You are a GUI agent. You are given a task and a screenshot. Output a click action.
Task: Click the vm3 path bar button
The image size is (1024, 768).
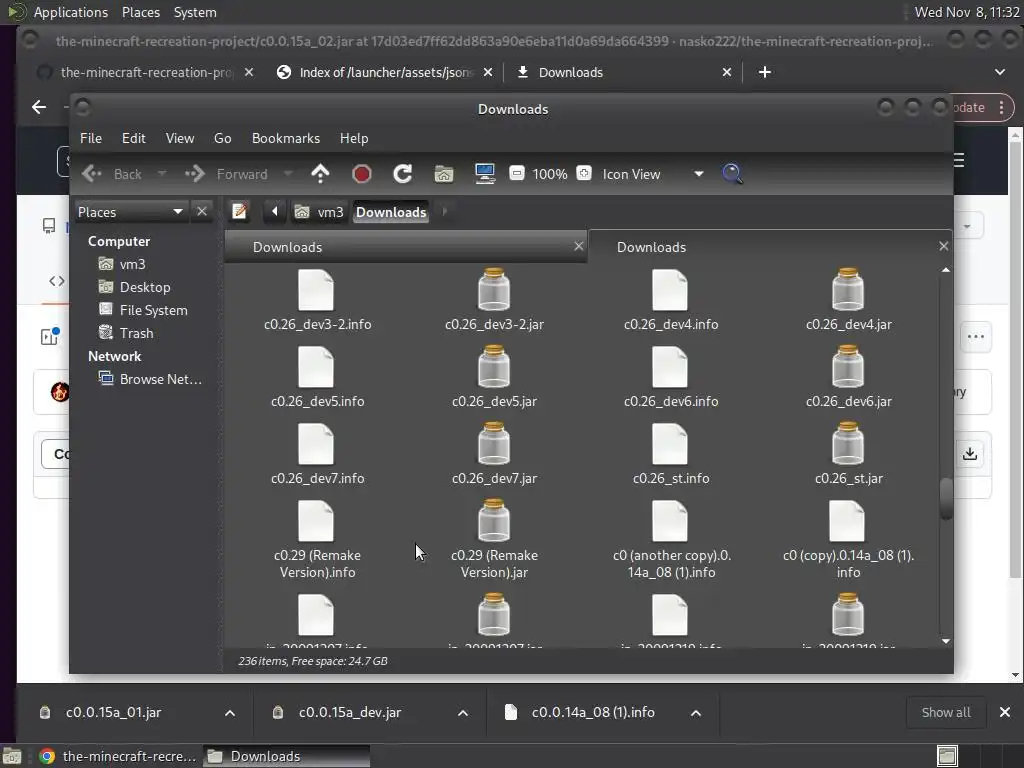tap(319, 212)
